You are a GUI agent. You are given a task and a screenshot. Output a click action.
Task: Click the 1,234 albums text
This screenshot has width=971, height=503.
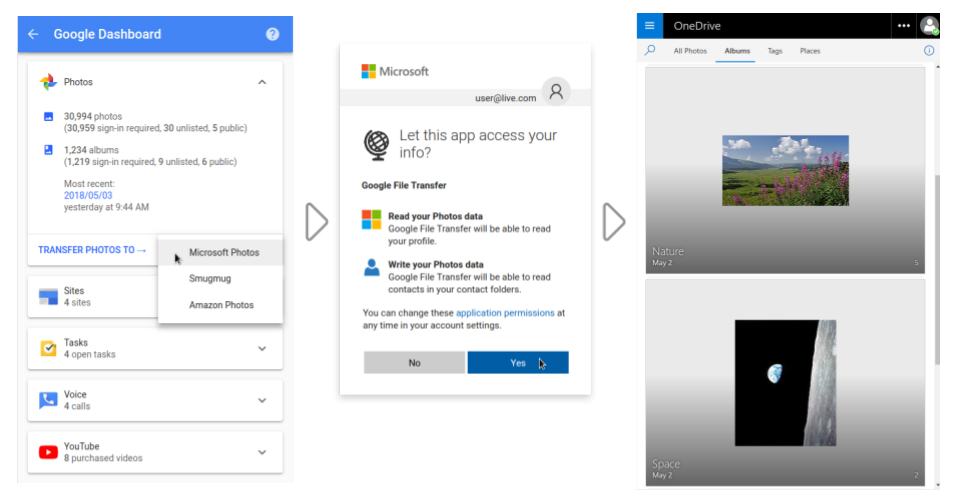tap(91, 150)
